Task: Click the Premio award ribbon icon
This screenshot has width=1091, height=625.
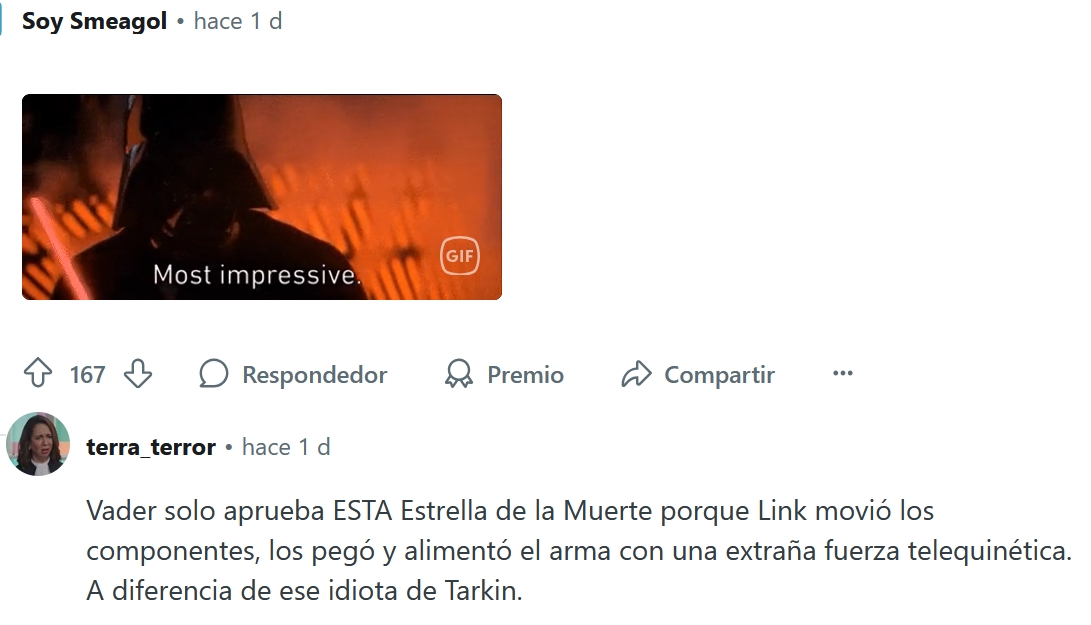Action: point(459,374)
